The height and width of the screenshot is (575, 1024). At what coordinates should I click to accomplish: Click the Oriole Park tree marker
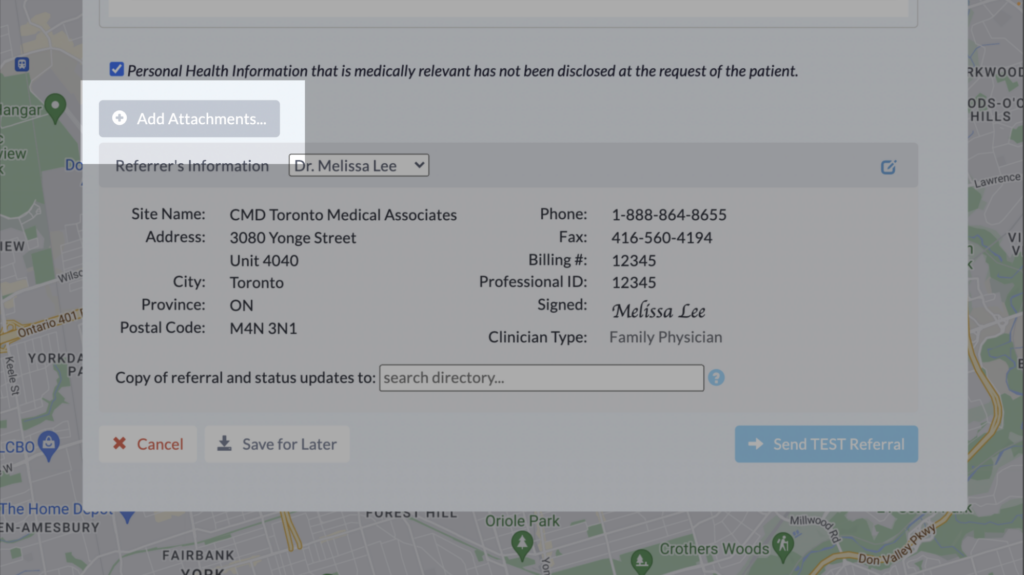pos(521,541)
